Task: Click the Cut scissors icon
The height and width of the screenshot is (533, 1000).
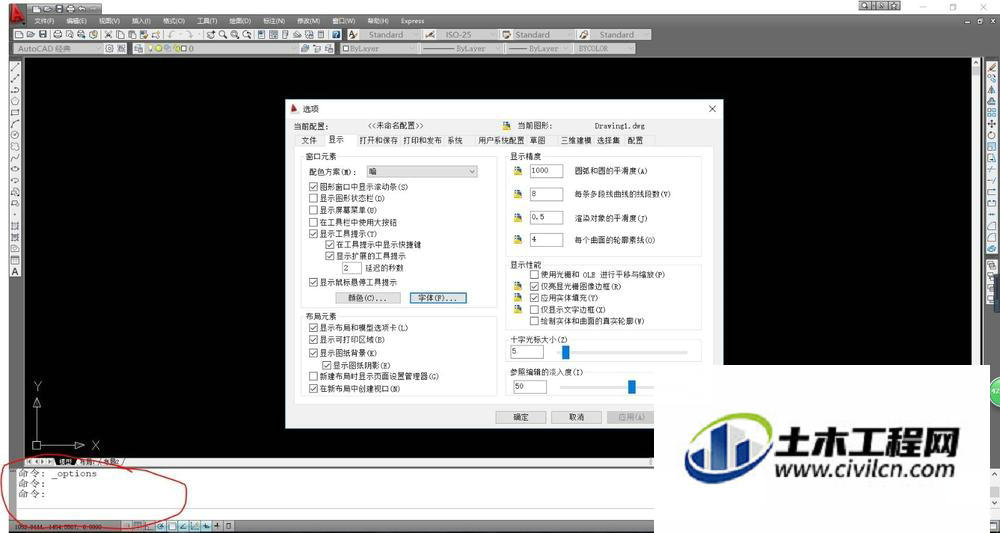Action: 108,34
